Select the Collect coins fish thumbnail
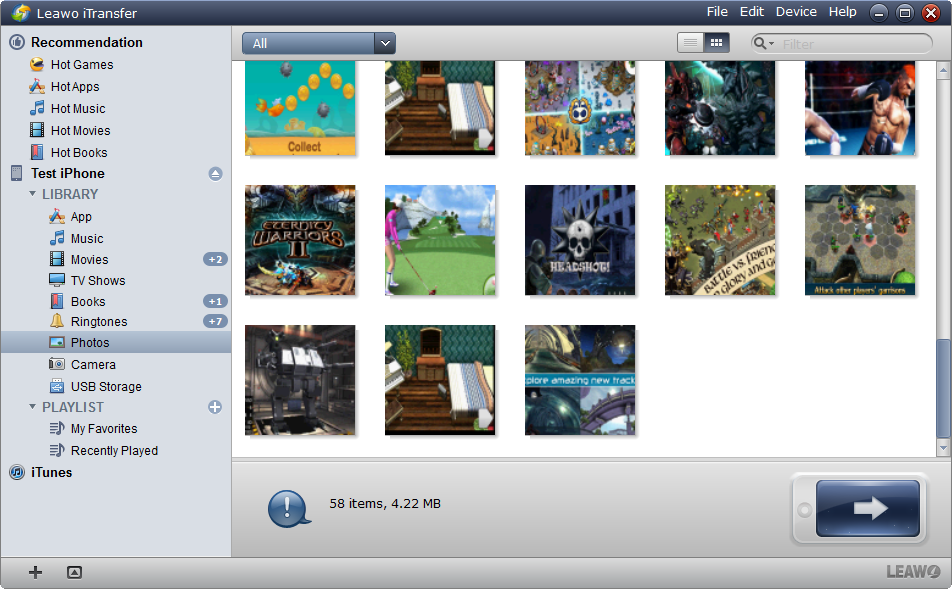This screenshot has width=952, height=589. [x=300, y=108]
